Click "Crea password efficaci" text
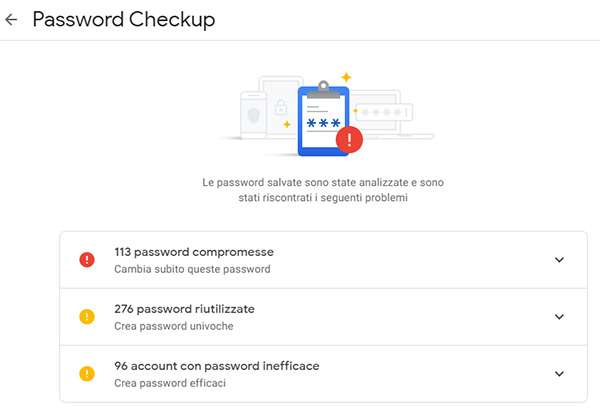 pos(169,383)
